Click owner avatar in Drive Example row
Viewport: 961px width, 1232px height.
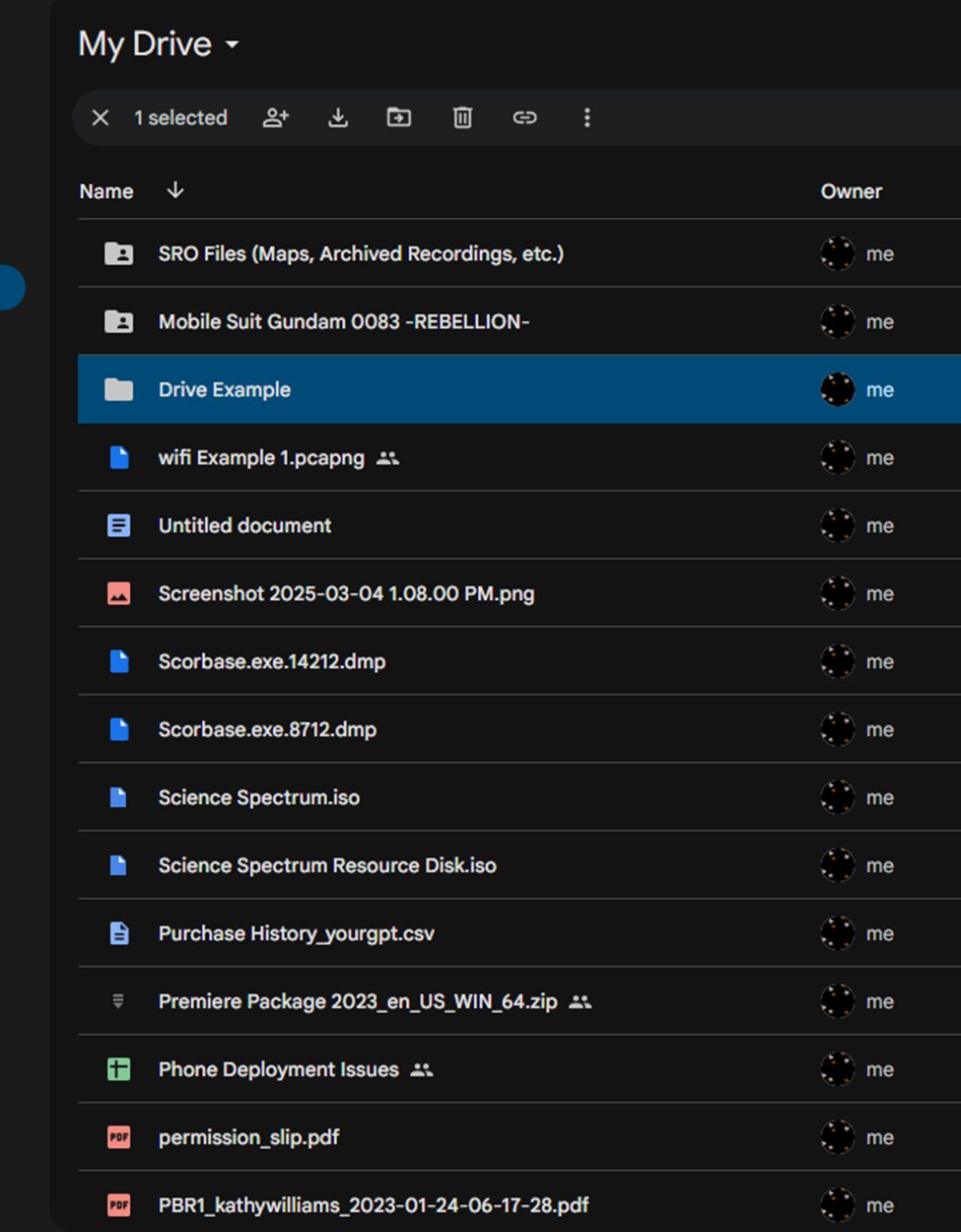[x=838, y=389]
